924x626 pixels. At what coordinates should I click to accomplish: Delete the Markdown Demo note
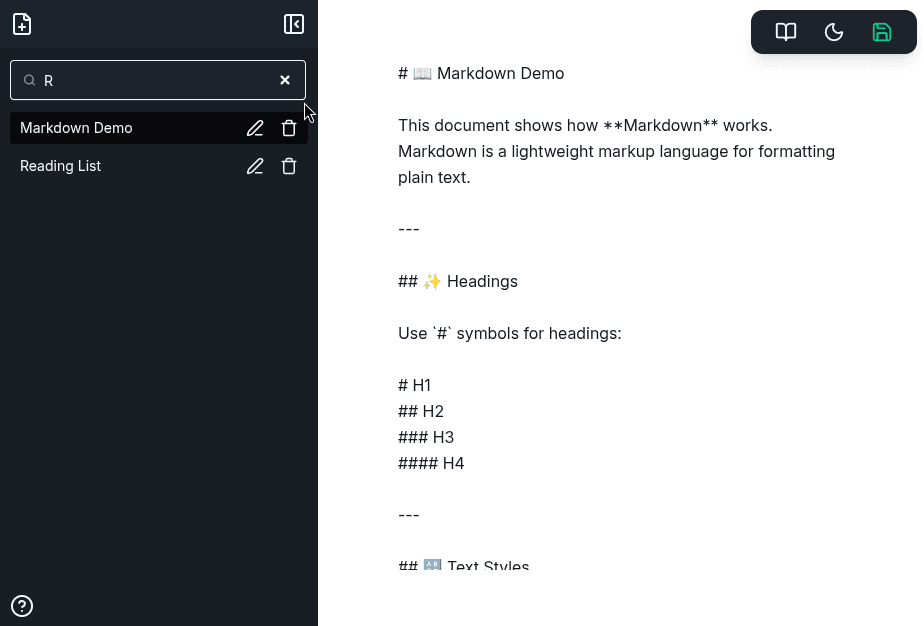point(289,128)
